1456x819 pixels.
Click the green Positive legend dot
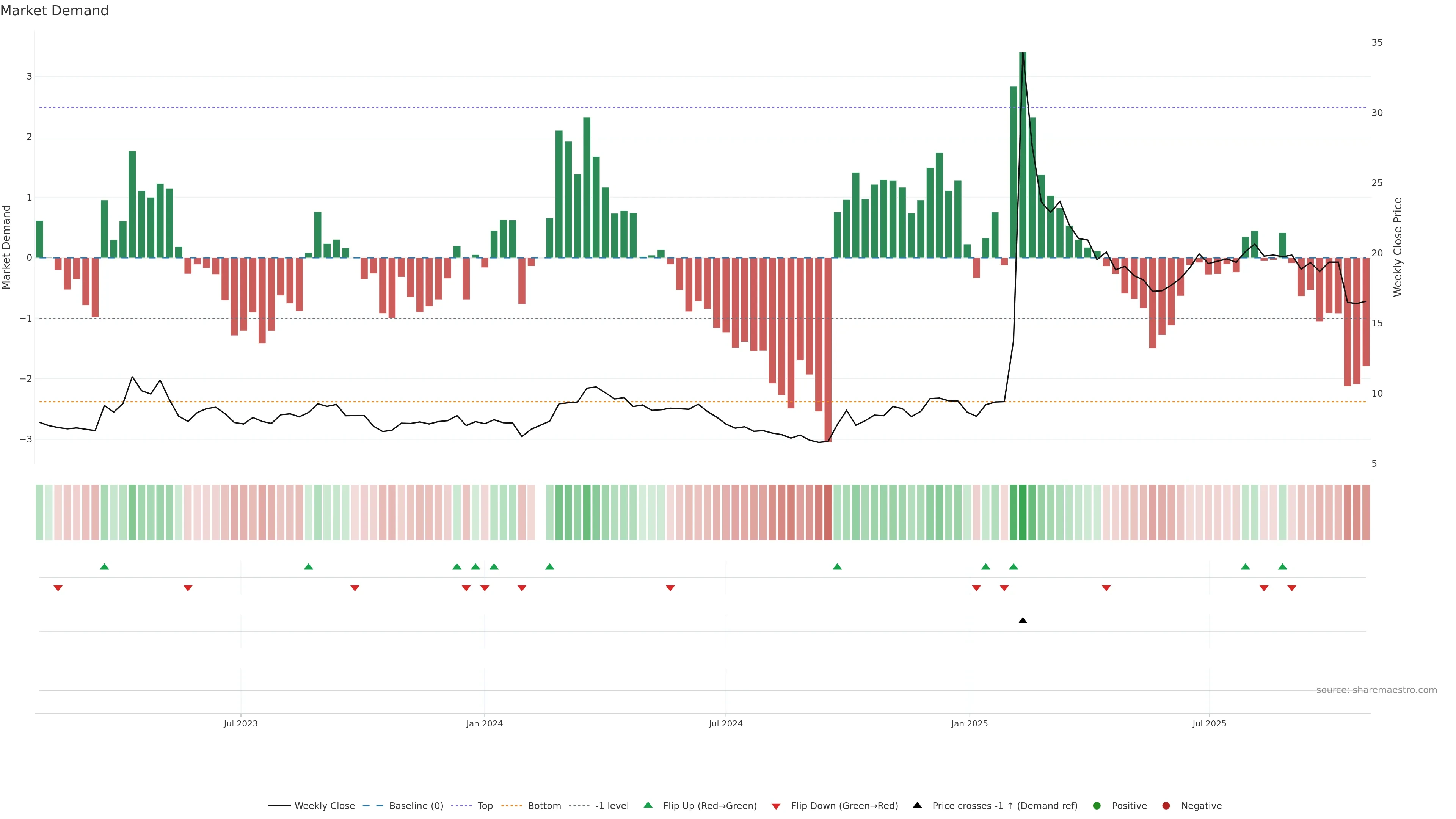pyautogui.click(x=1097, y=806)
